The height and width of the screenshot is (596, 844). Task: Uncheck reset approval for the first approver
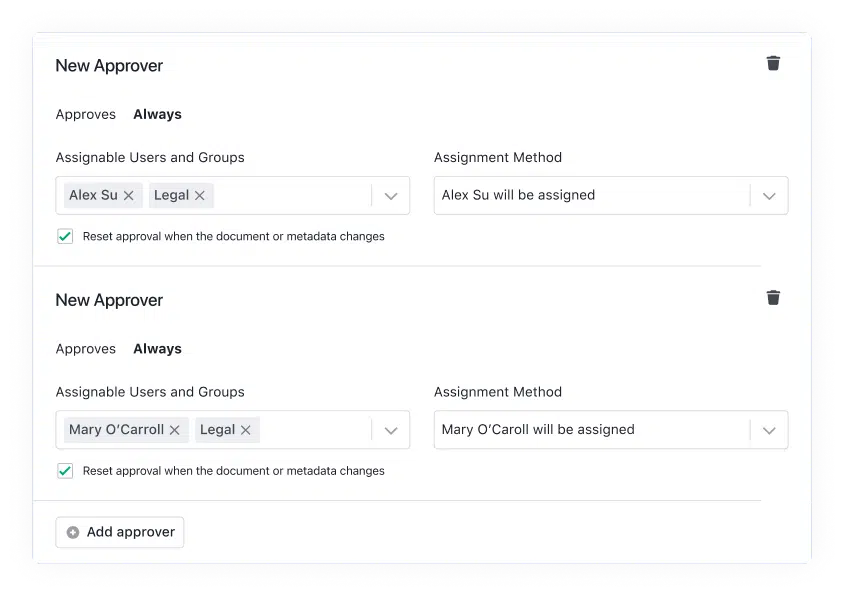(x=65, y=236)
